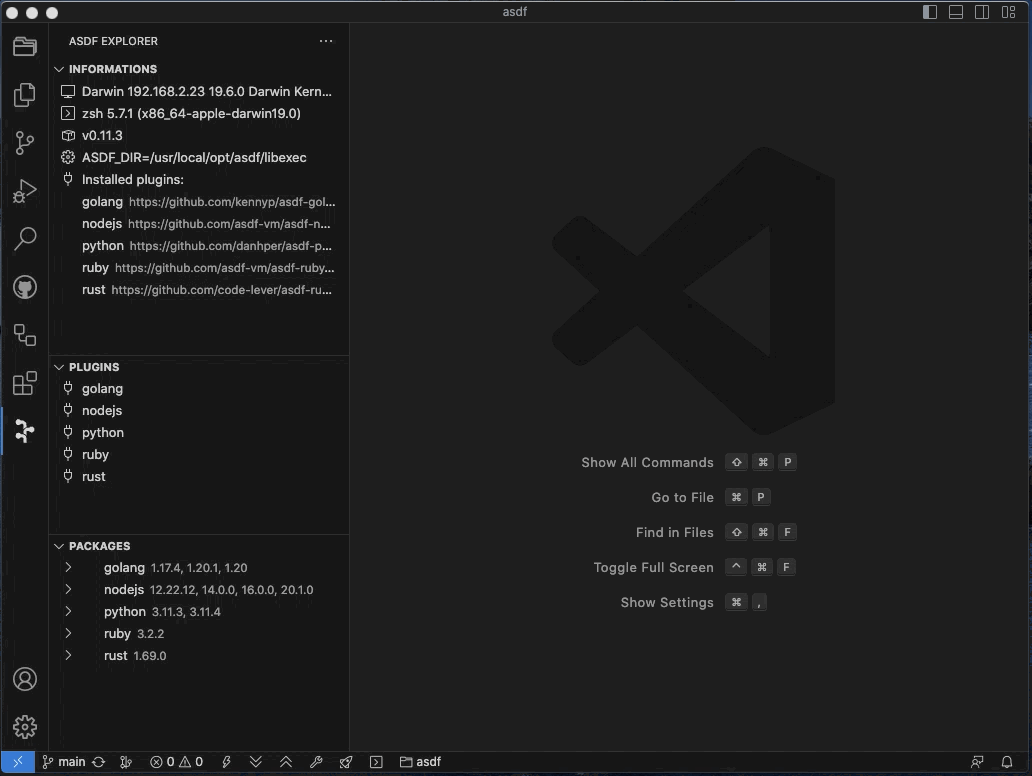Select golang github.com/kennyp plugin info row
Image resolution: width=1032 pixels, height=776 pixels.
click(199, 201)
